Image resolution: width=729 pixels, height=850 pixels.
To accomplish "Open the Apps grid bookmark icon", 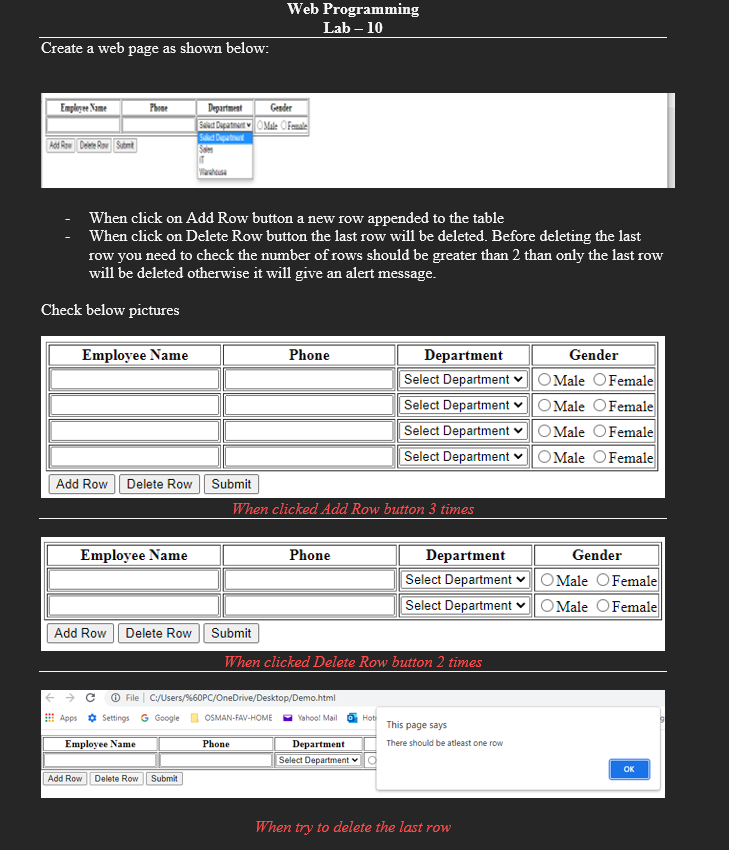I will tap(49, 718).
